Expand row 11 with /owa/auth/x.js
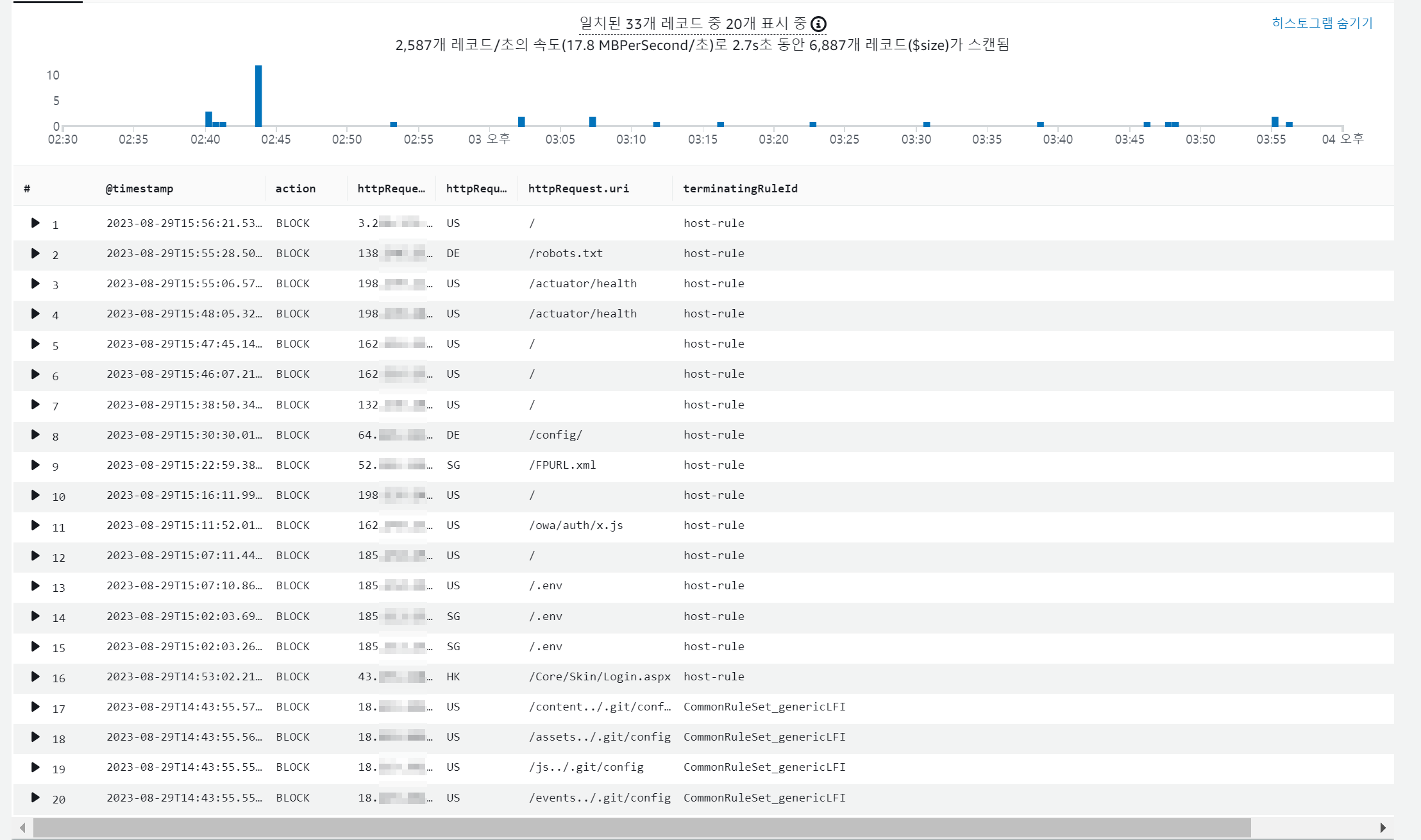This screenshot has width=1421, height=840. coord(35,525)
